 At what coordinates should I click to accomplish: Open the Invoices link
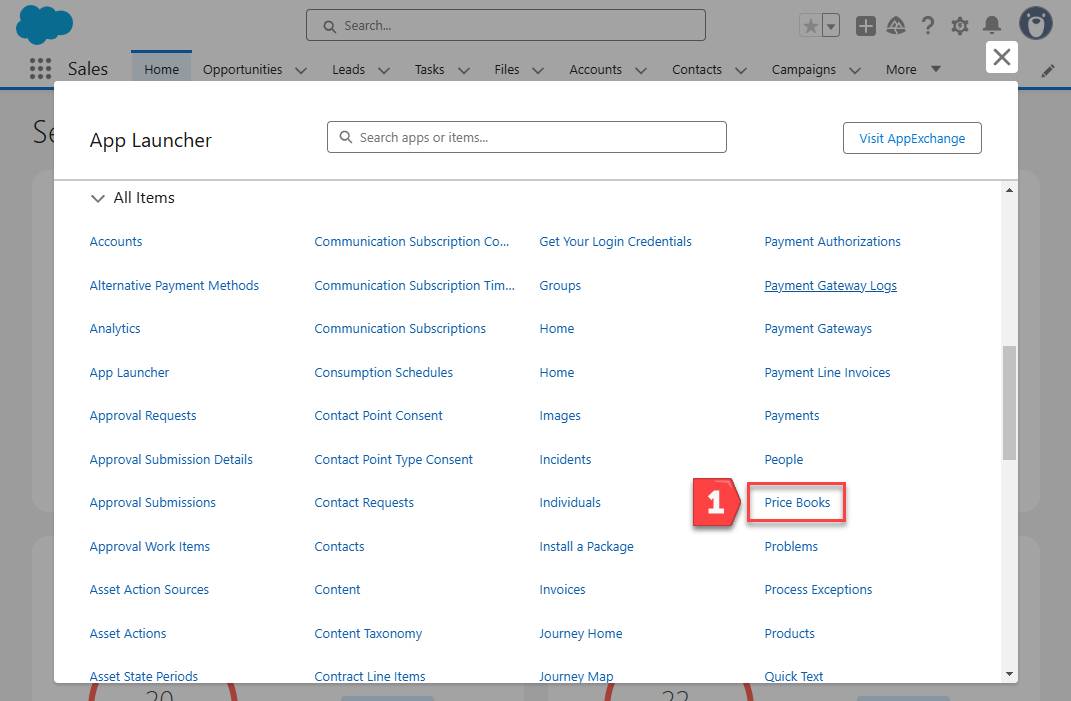tap(562, 589)
